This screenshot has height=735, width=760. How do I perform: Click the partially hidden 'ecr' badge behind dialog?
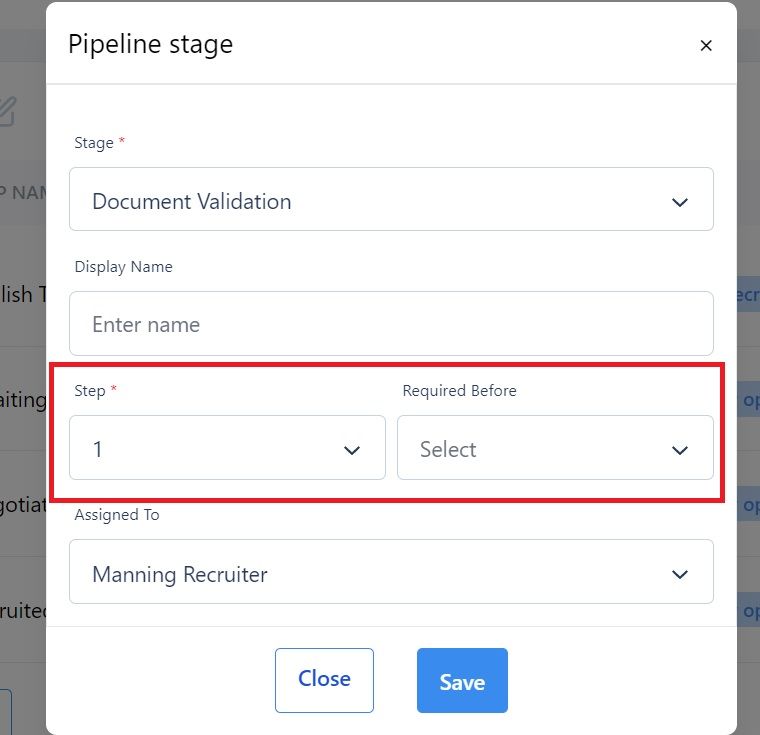pyautogui.click(x=748, y=294)
